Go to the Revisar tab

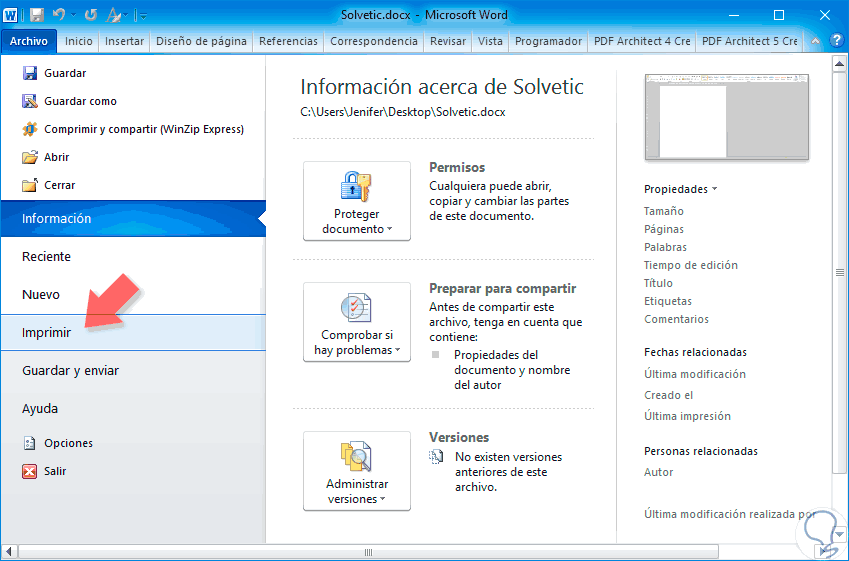tap(448, 41)
